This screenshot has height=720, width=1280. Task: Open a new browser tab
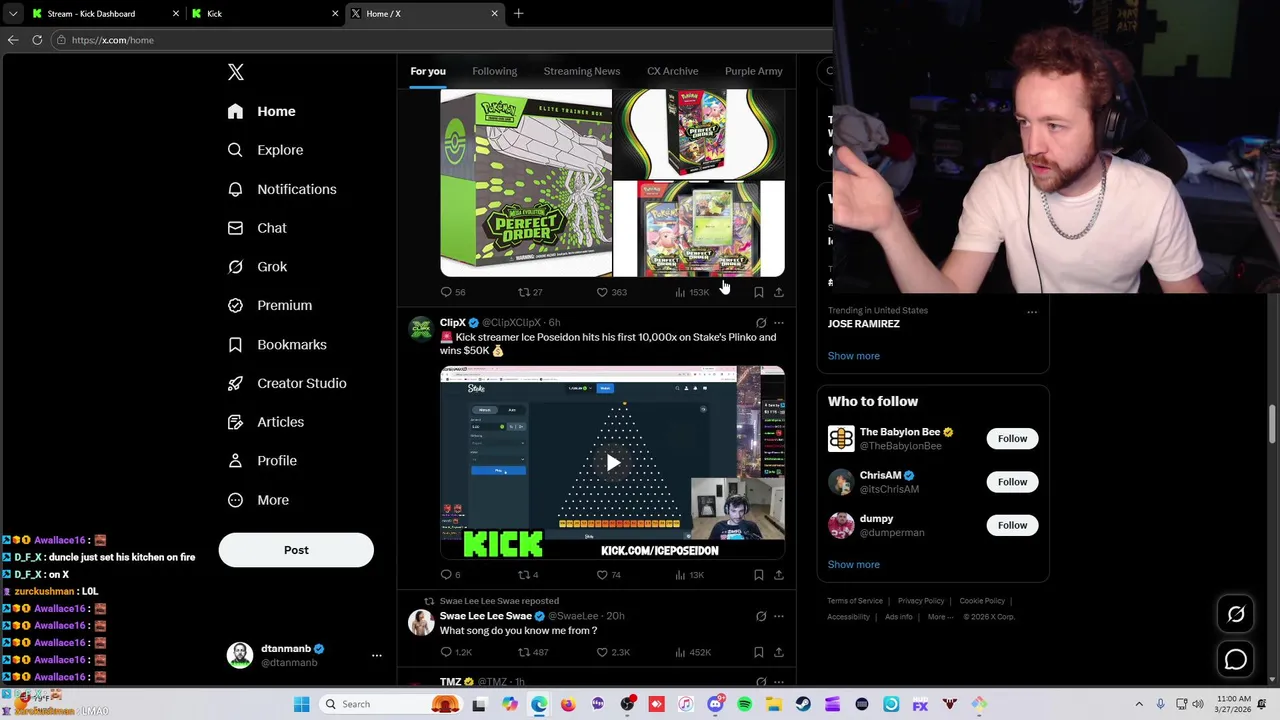(x=518, y=14)
